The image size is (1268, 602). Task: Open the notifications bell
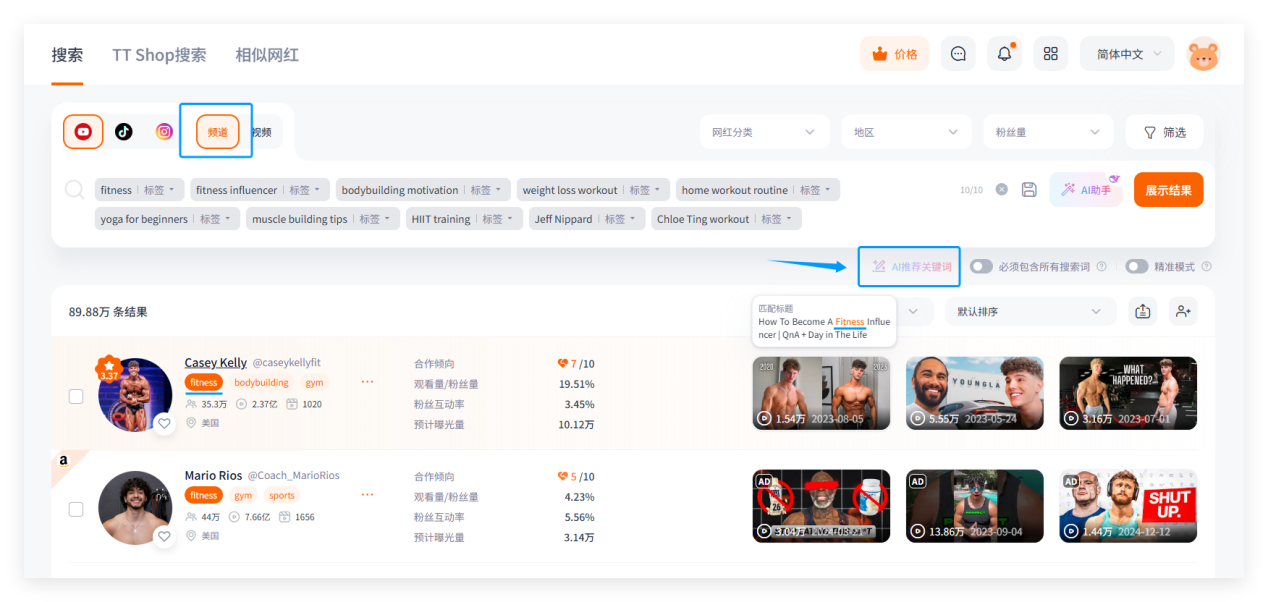pos(1004,54)
